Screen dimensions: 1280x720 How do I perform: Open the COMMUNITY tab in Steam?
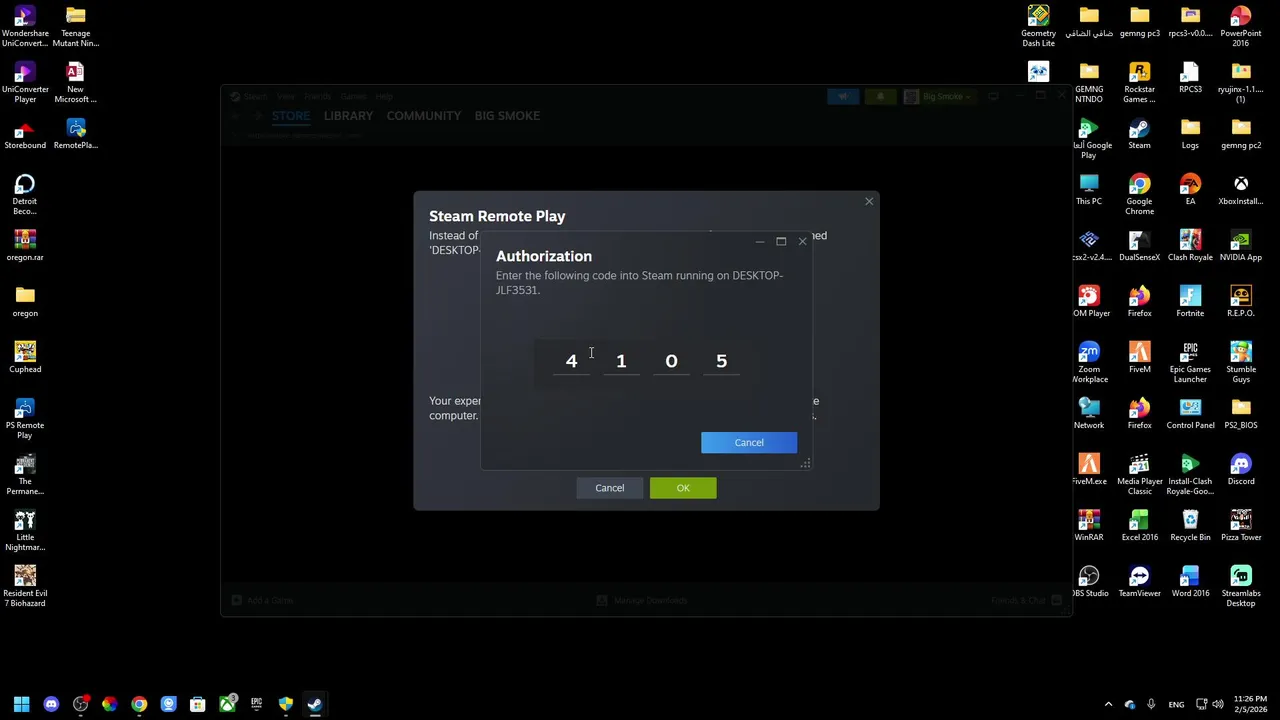click(x=424, y=116)
